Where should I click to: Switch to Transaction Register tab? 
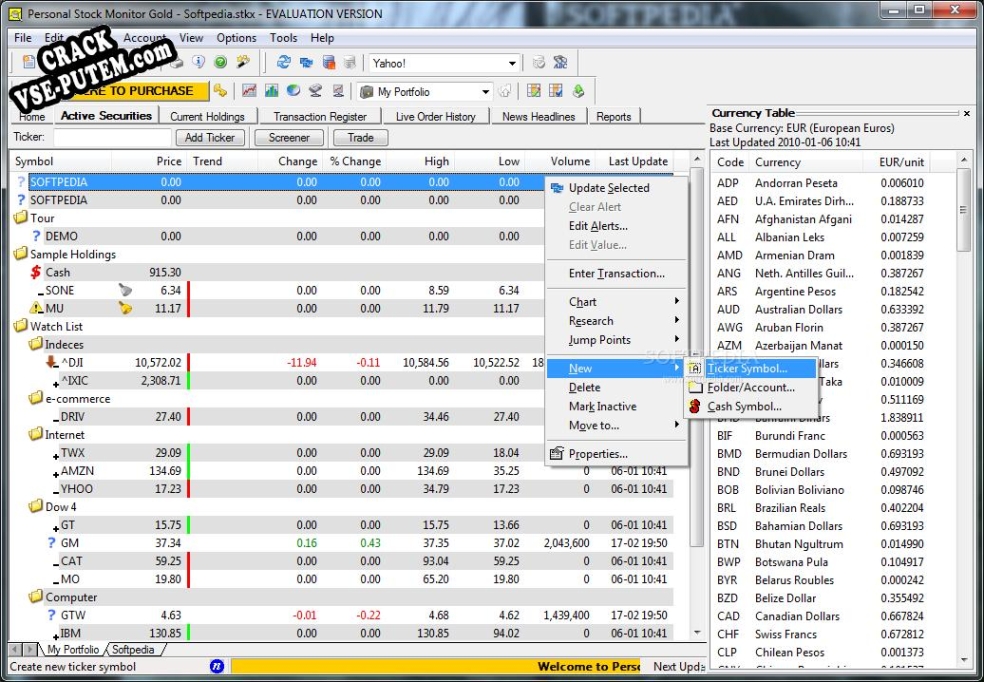click(x=319, y=116)
